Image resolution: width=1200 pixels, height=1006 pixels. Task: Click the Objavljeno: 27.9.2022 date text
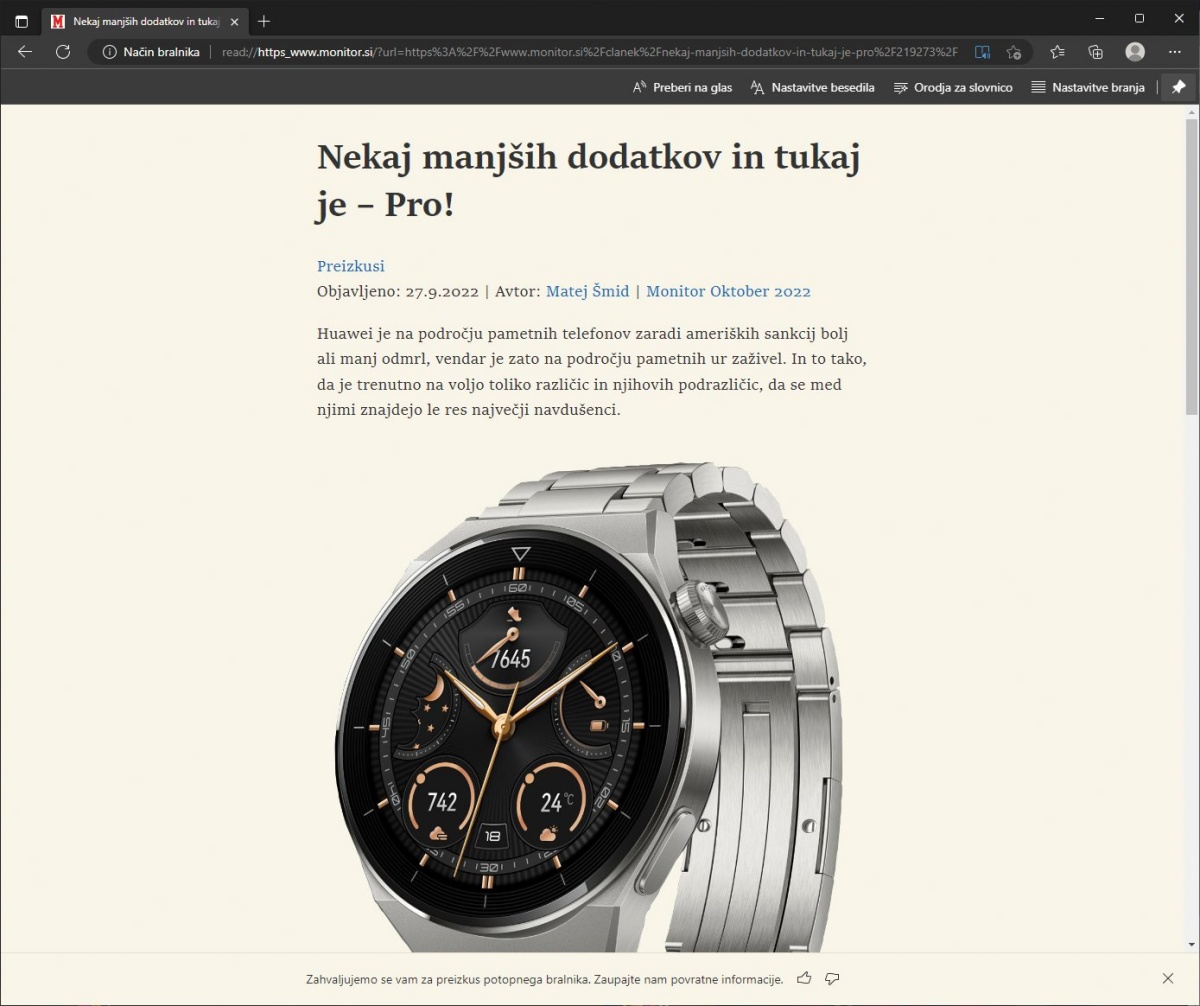(398, 291)
